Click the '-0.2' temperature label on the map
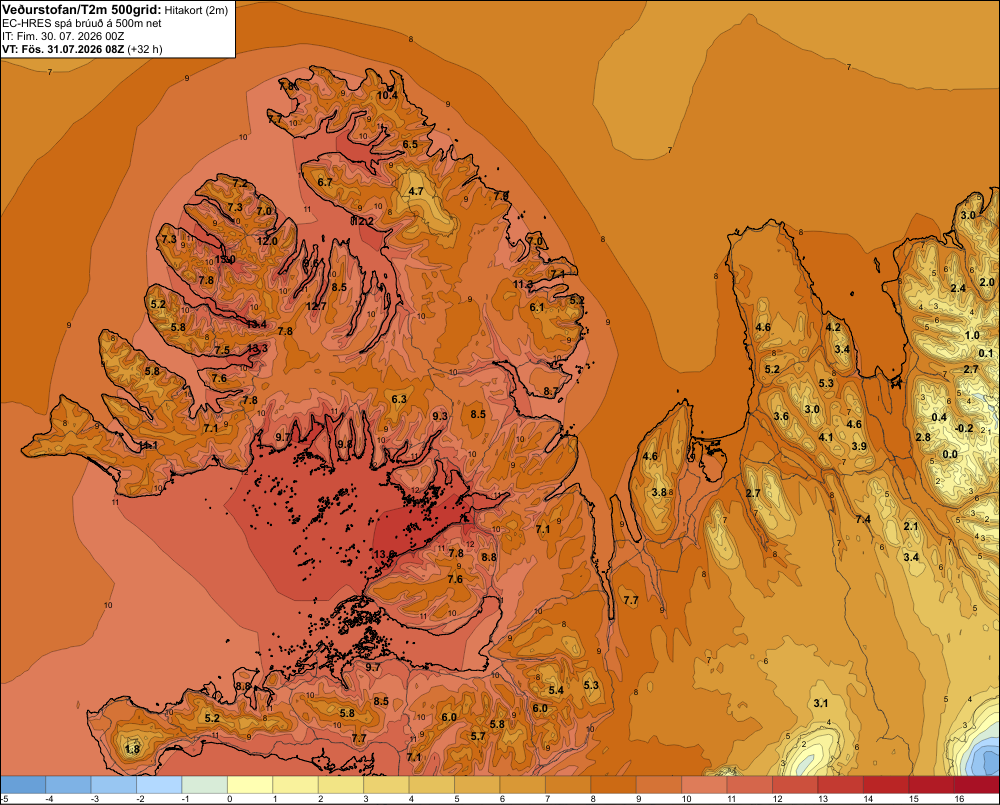 [965, 428]
